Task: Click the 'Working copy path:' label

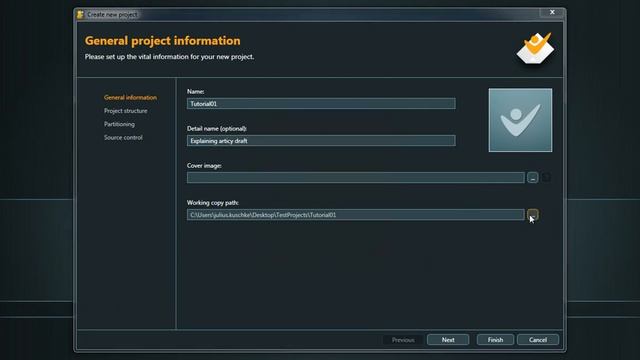Action: [x=213, y=202]
